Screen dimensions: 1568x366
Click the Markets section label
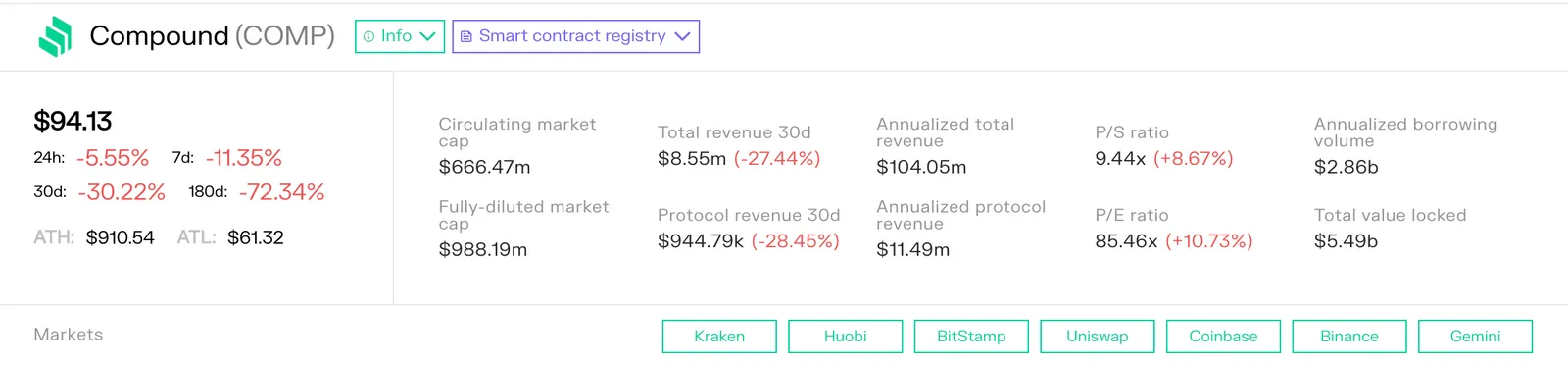[x=69, y=335]
